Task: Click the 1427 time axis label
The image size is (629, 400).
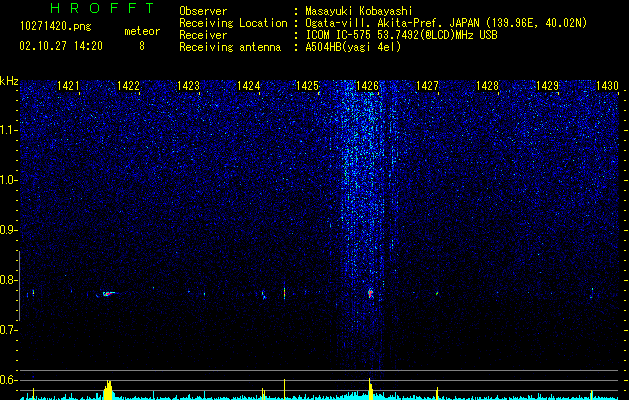Action: click(x=427, y=86)
